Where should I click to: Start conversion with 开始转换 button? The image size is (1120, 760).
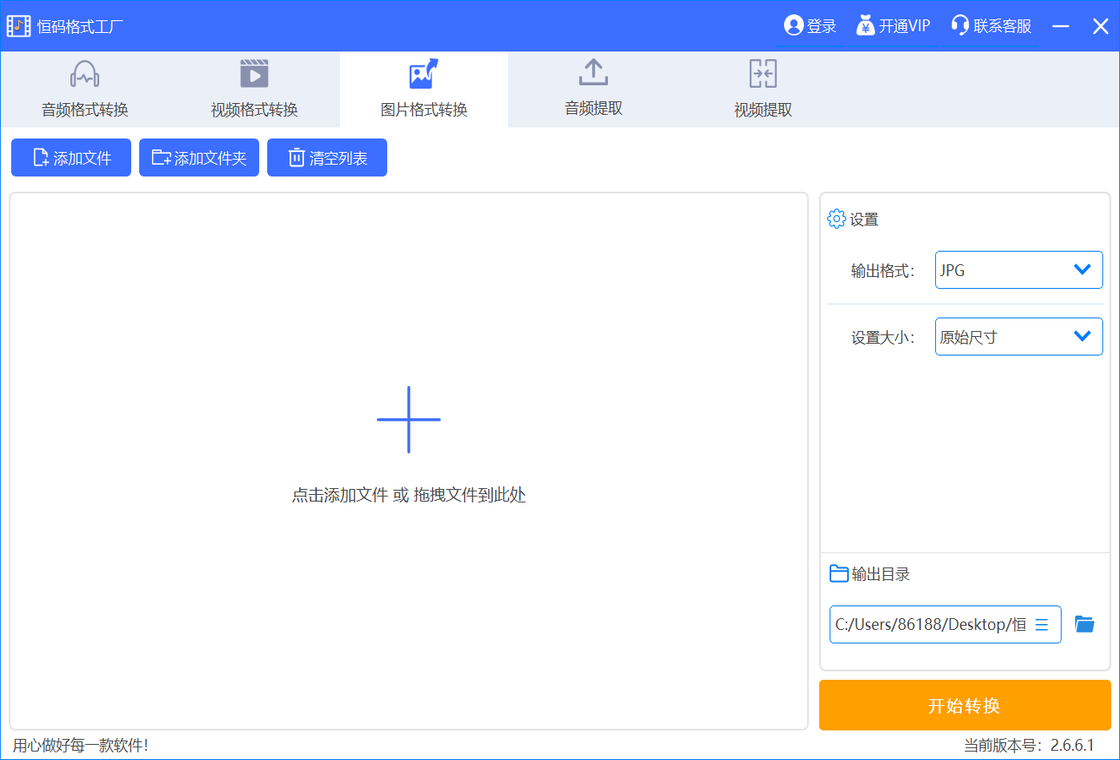point(964,706)
